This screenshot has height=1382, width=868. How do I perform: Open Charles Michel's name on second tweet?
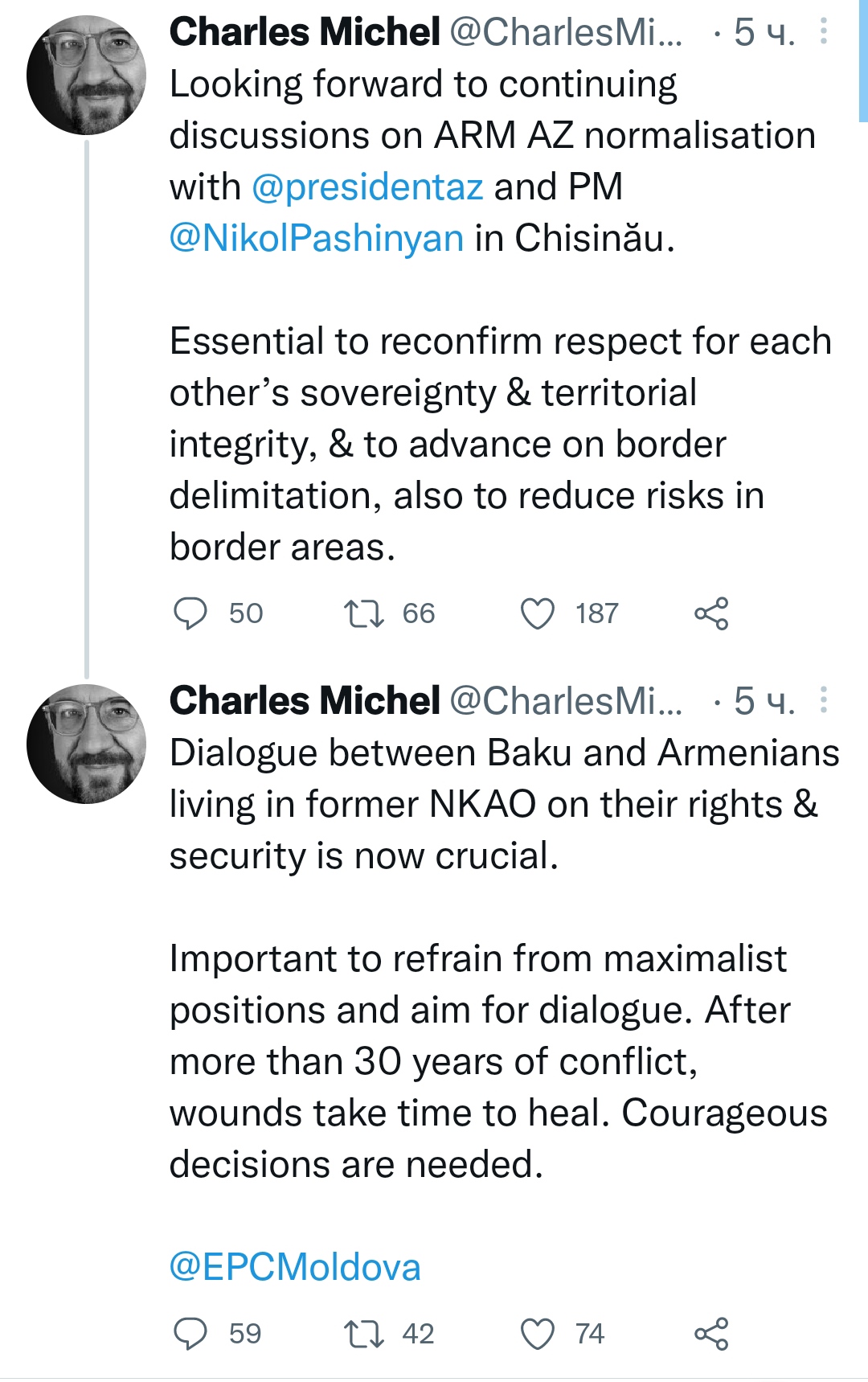[x=305, y=702]
